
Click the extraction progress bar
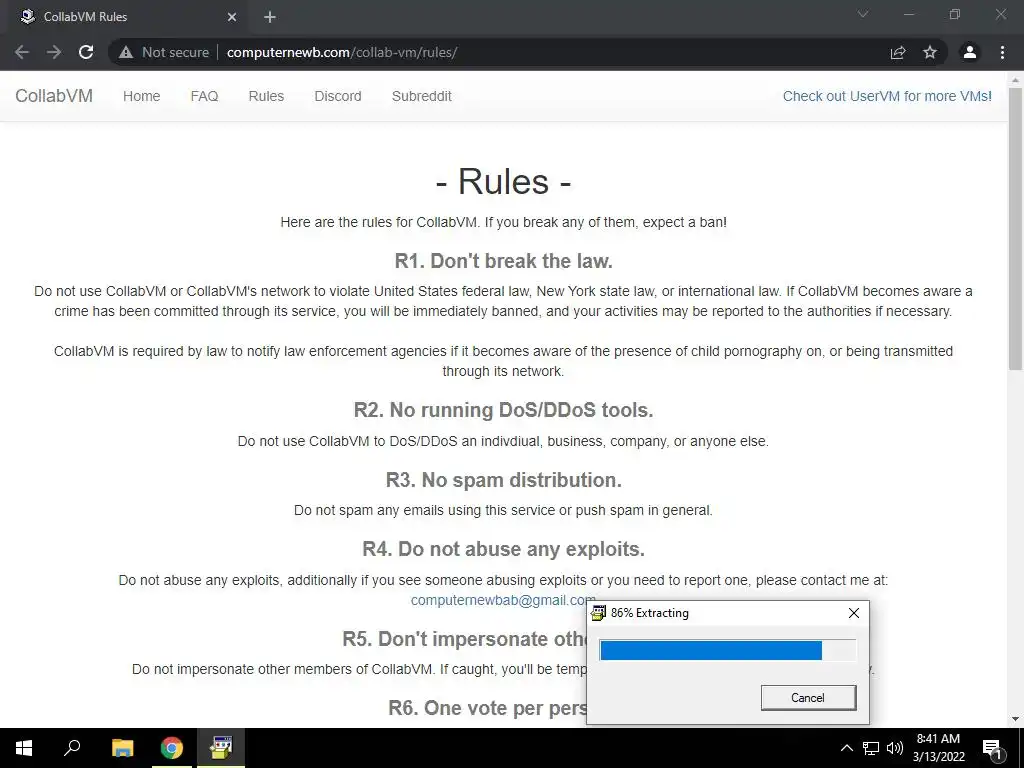pos(728,650)
